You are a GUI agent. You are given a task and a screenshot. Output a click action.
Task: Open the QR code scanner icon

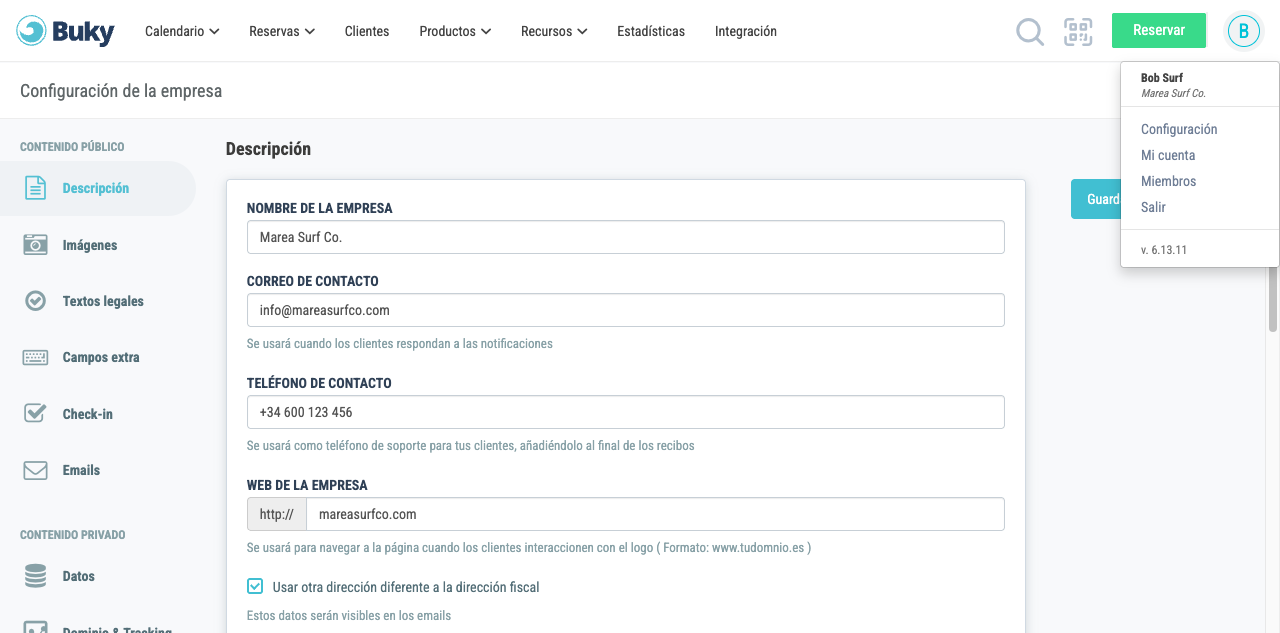[1078, 31]
